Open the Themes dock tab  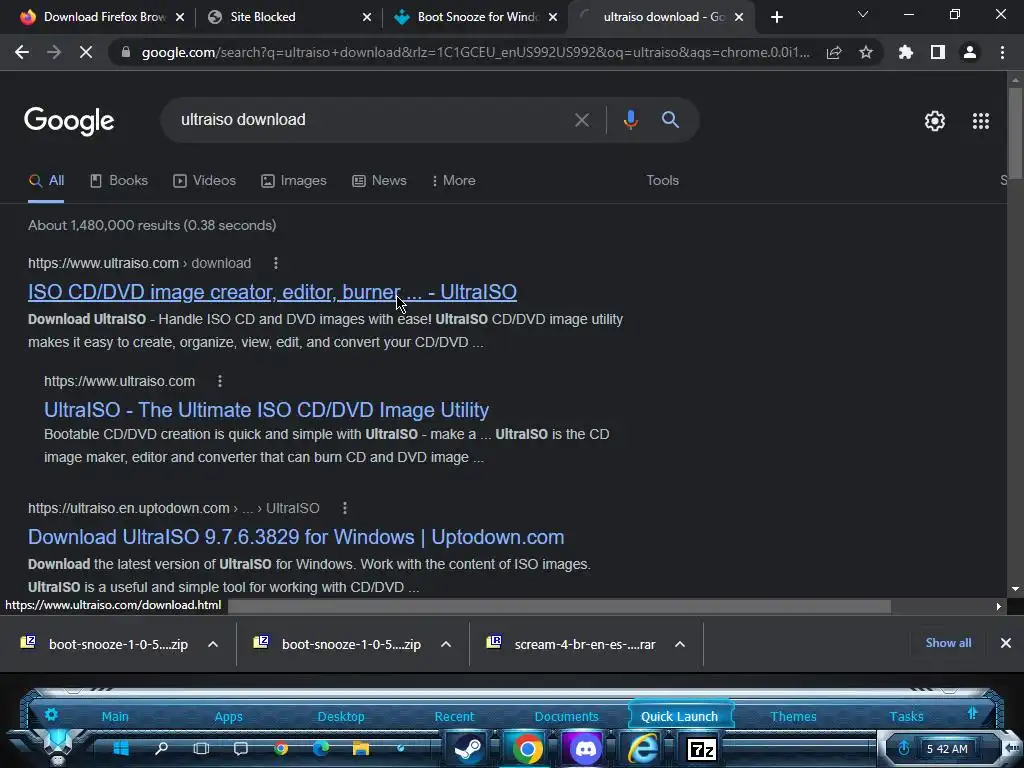click(793, 716)
